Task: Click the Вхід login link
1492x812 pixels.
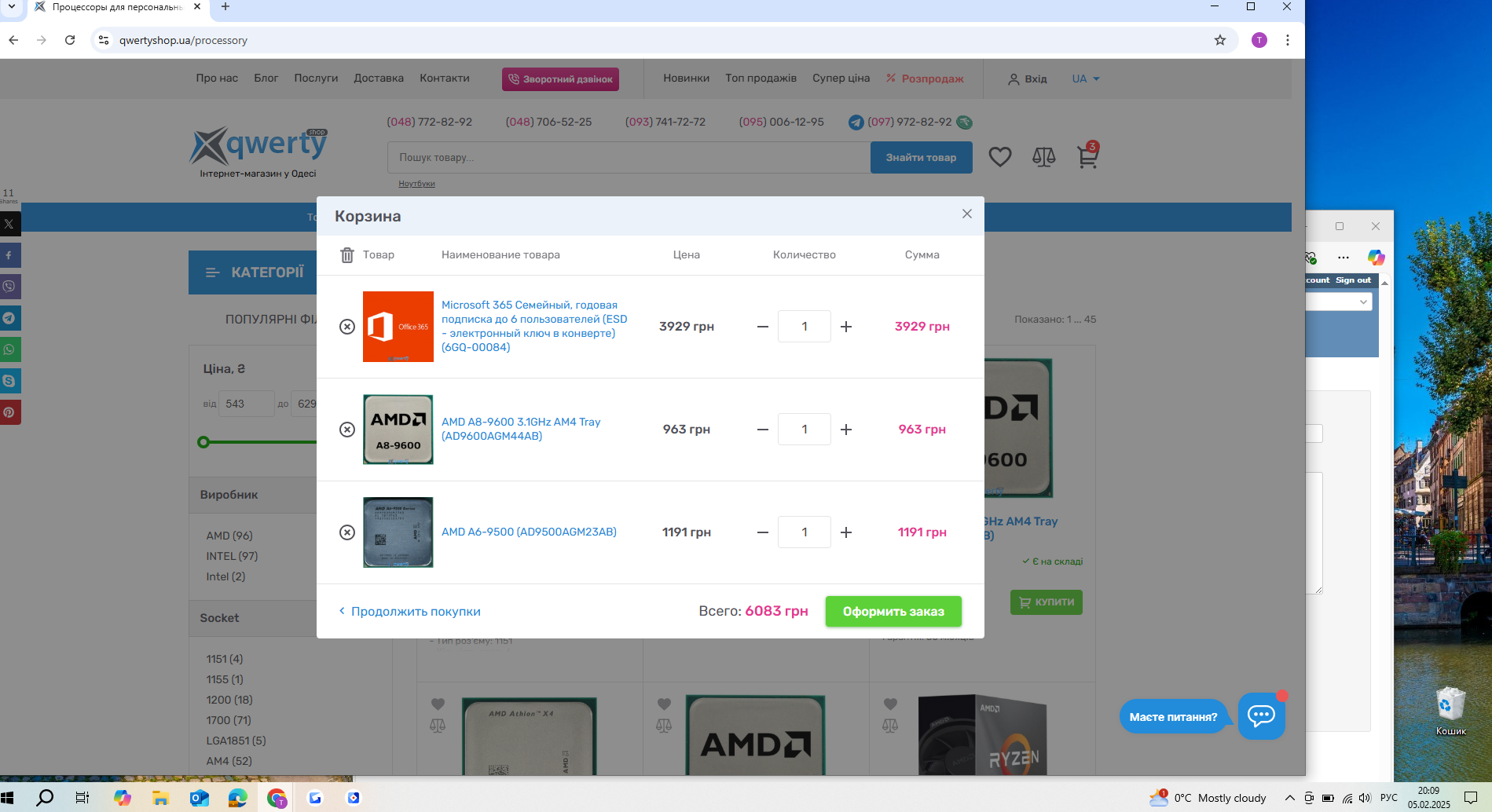Action: [x=1028, y=79]
